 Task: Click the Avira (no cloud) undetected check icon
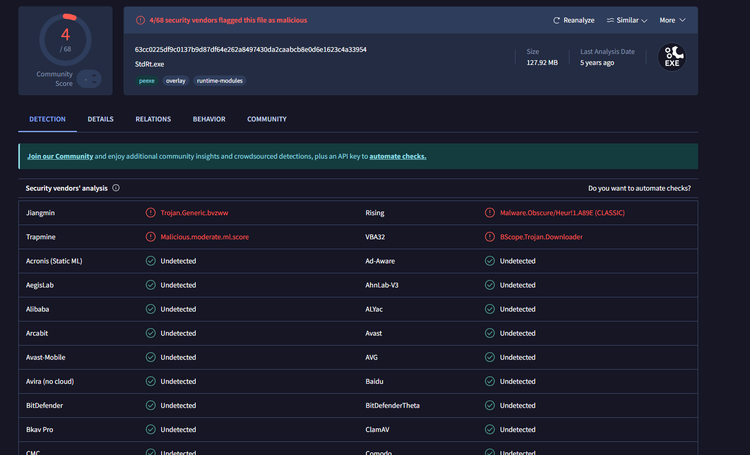[151, 381]
